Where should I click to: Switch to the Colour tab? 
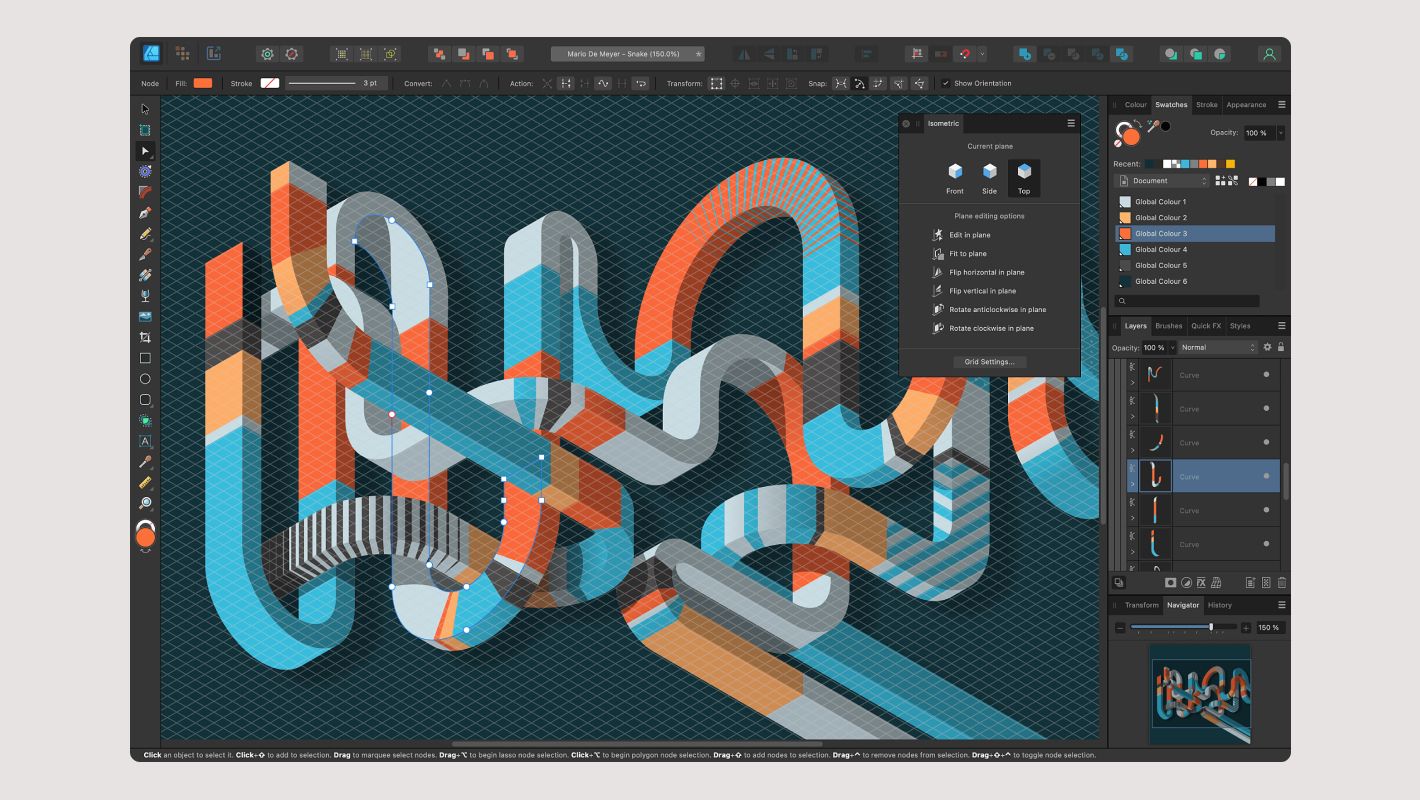[x=1136, y=104]
